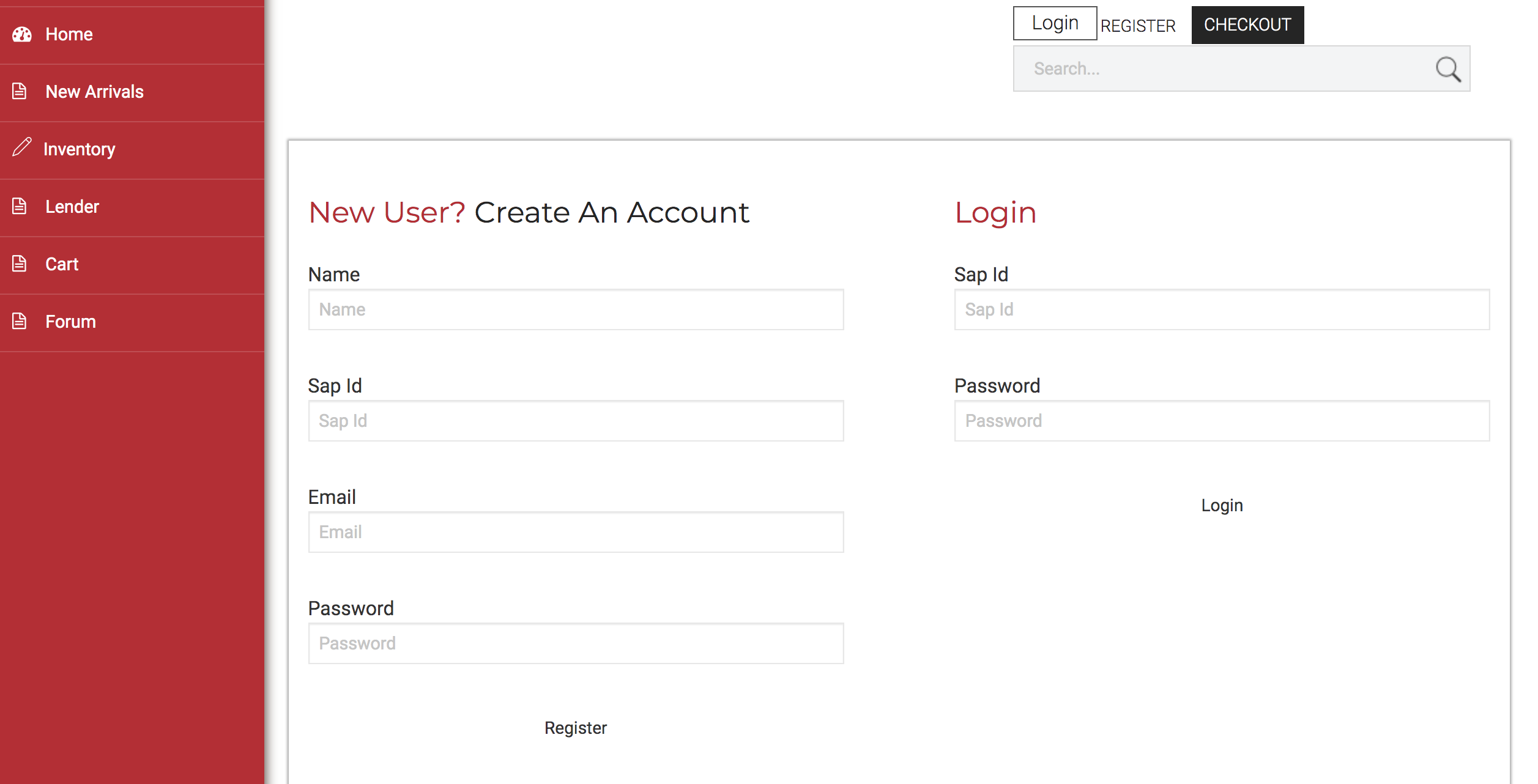Click the Email input field
Screen dimensions: 1538x784
(x=576, y=532)
